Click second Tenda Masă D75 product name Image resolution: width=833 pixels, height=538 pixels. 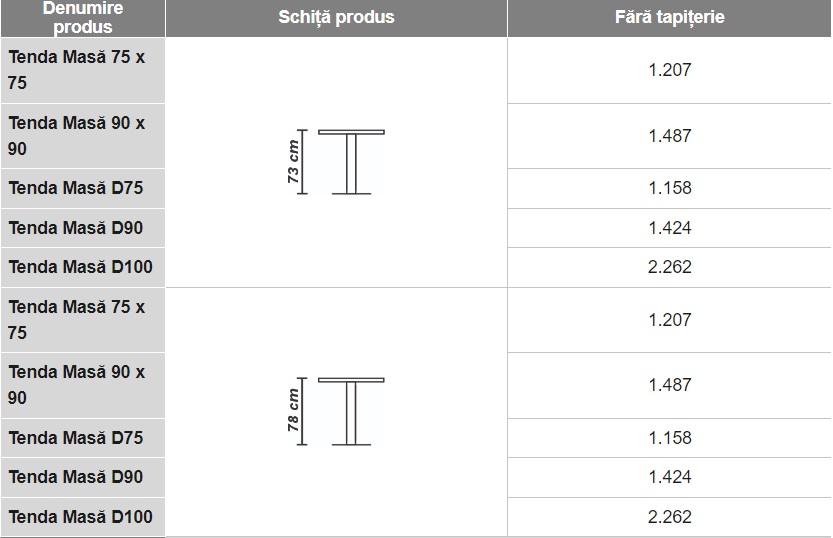tap(75, 438)
